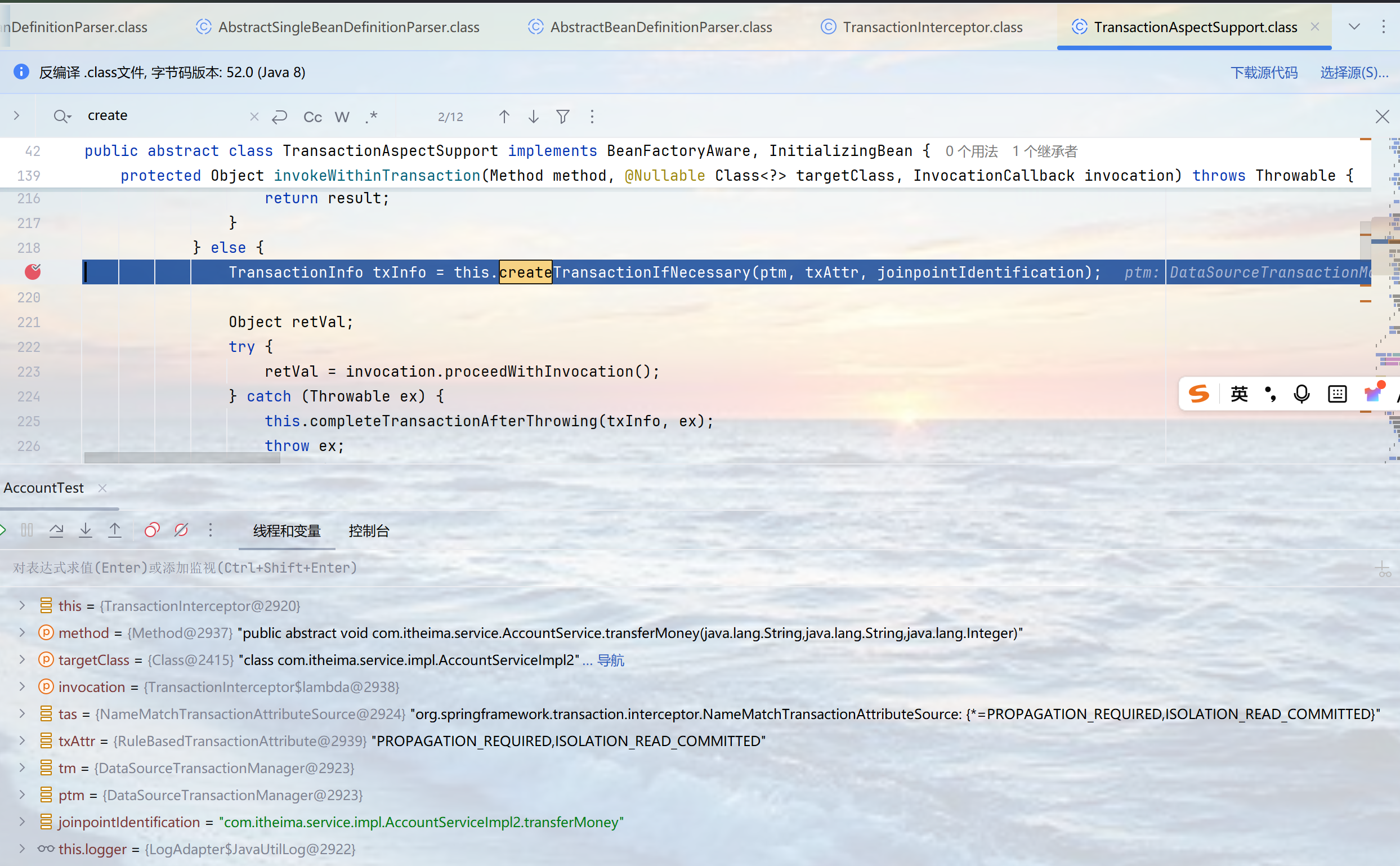Click the 导航 link beside targetClass
The image size is (1400, 866).
(610, 660)
